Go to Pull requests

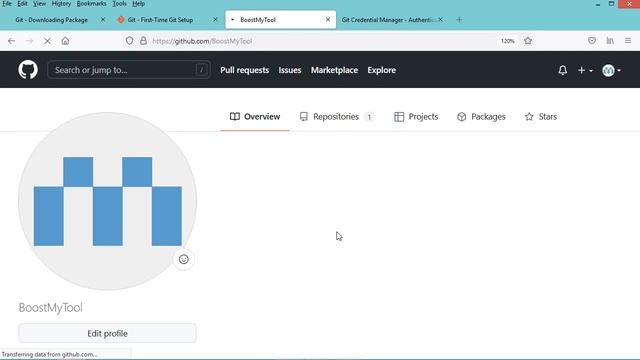pyautogui.click(x=244, y=70)
